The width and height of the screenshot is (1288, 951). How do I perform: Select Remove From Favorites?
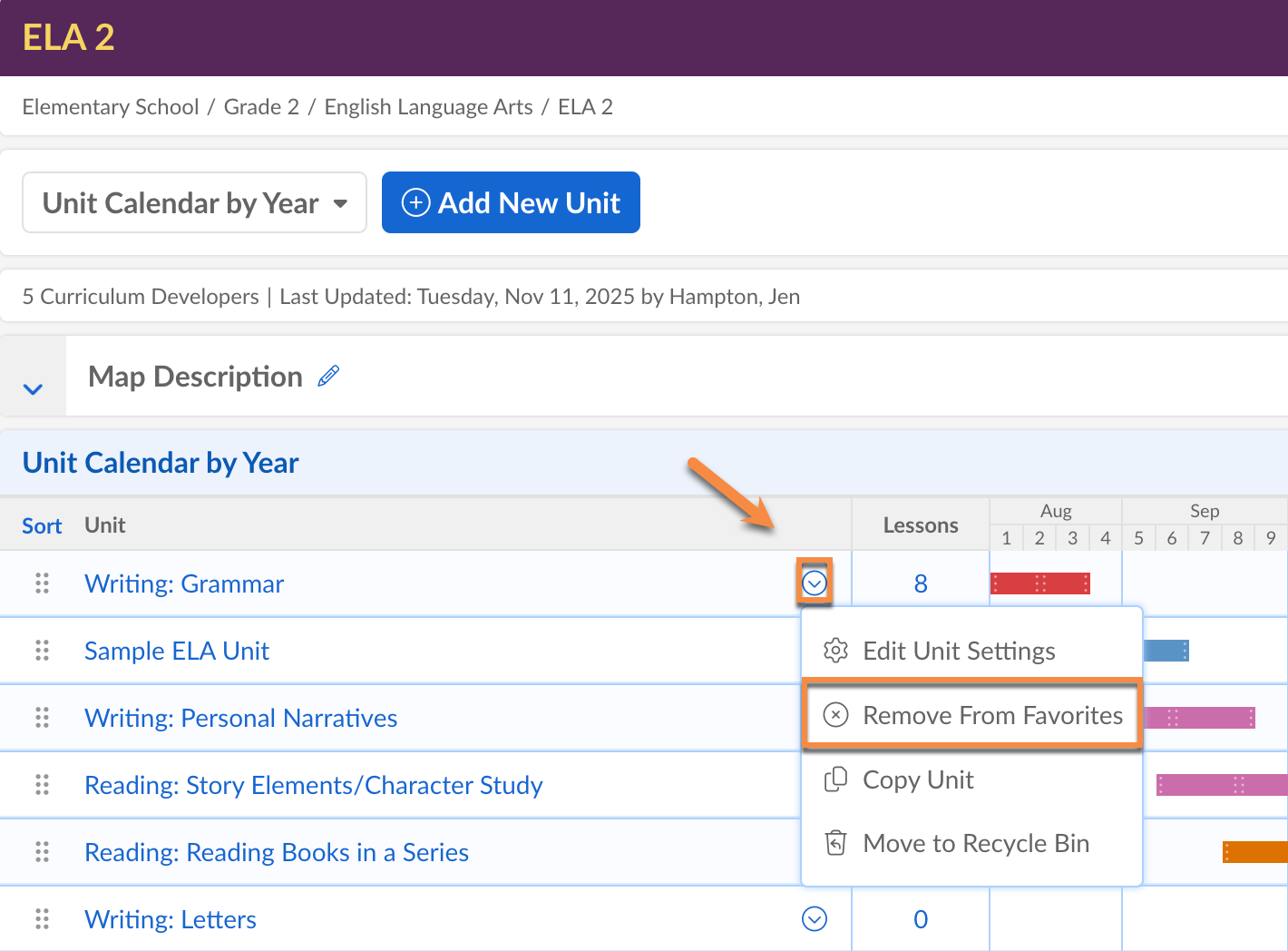point(991,715)
